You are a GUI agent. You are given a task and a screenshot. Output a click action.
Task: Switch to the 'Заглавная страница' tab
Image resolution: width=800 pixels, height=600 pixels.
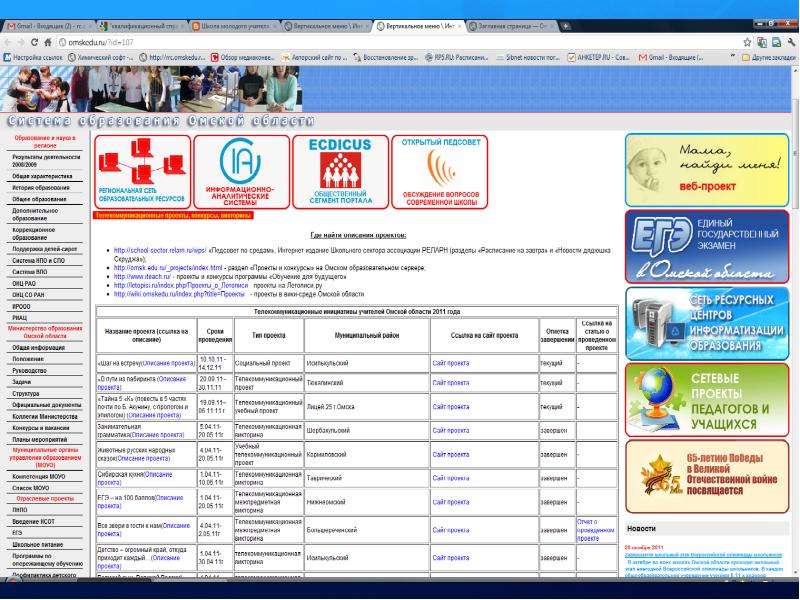tap(512, 26)
